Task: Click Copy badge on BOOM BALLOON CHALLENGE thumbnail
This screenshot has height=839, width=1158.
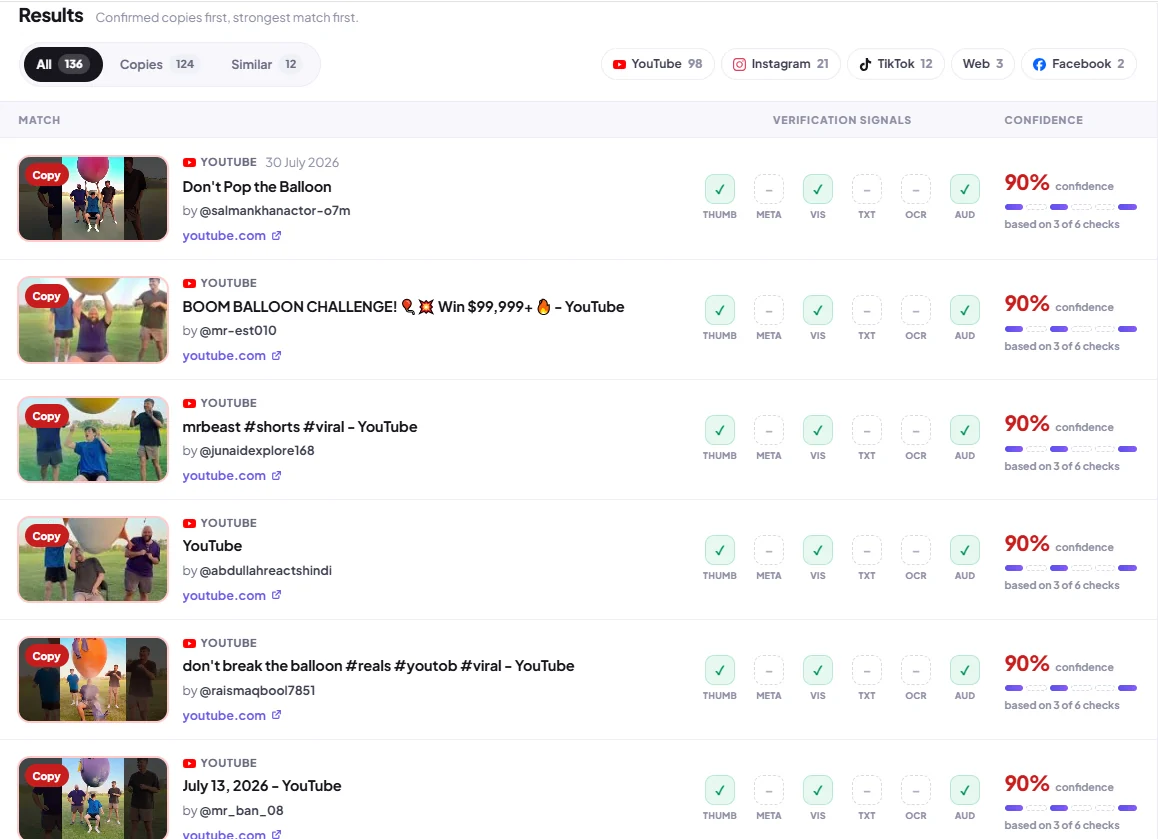Action: coord(47,296)
